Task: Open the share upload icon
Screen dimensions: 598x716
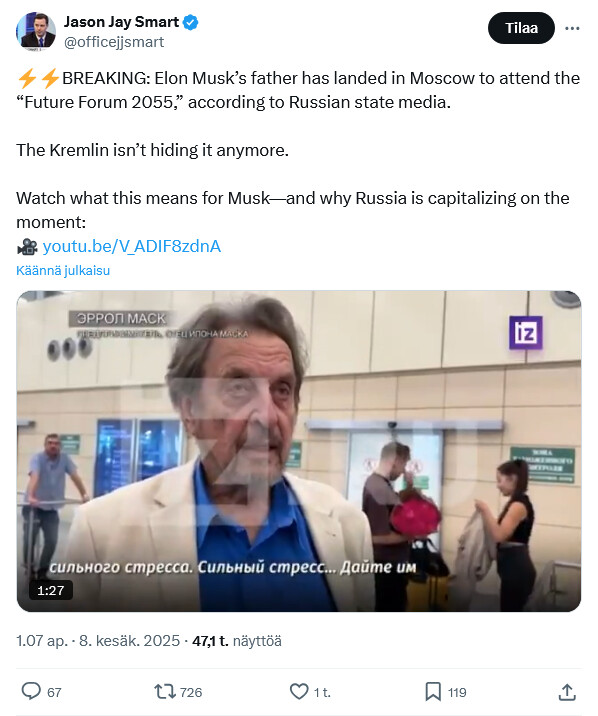Action: click(x=567, y=692)
